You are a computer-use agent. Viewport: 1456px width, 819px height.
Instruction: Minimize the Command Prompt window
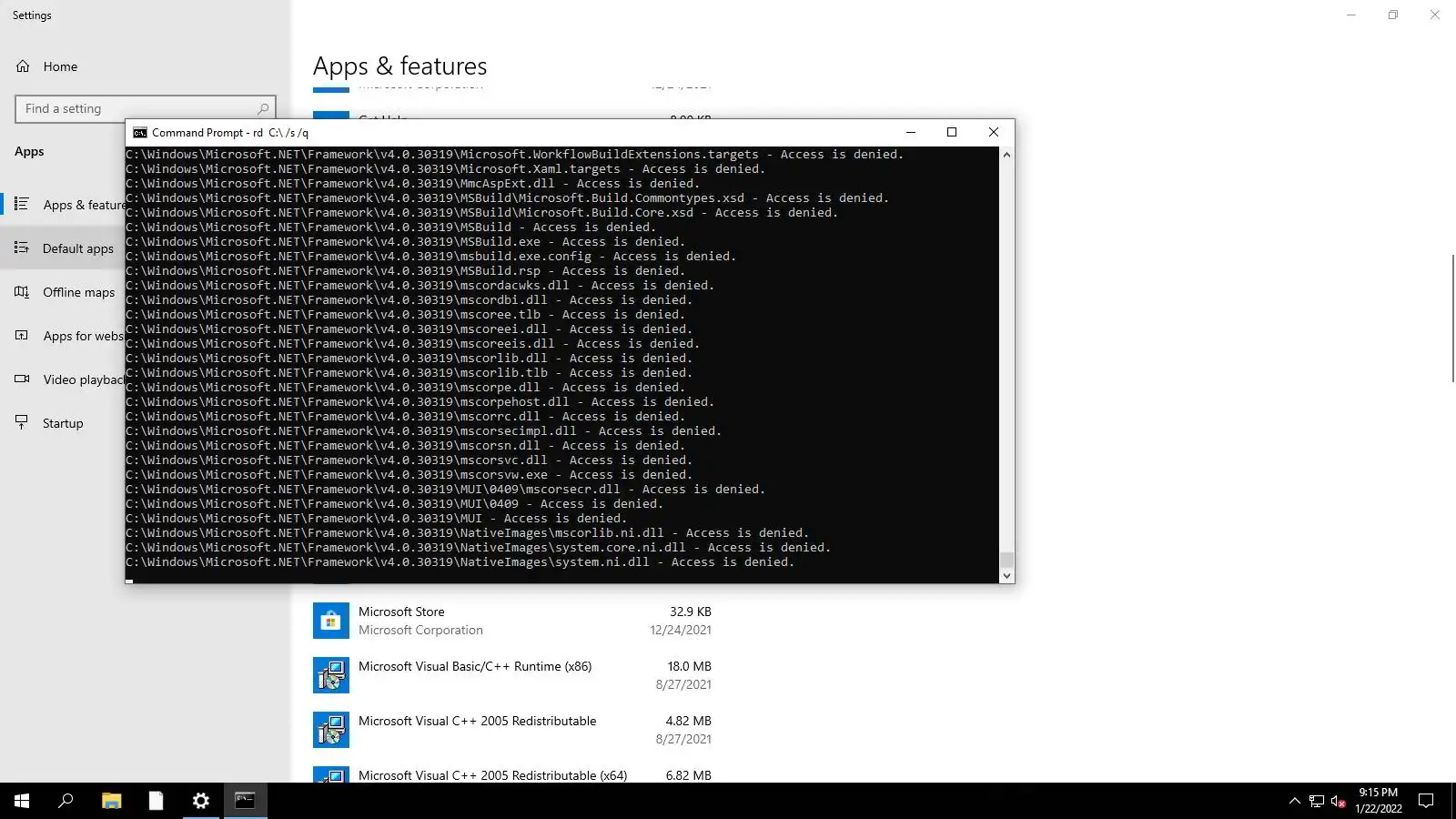[x=910, y=133]
